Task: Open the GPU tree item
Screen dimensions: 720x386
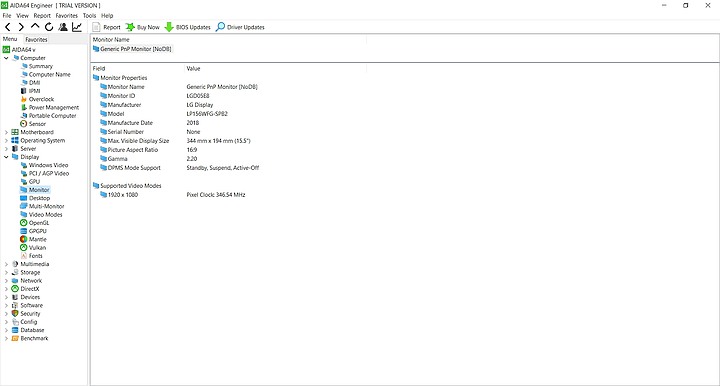Action: [x=34, y=182]
